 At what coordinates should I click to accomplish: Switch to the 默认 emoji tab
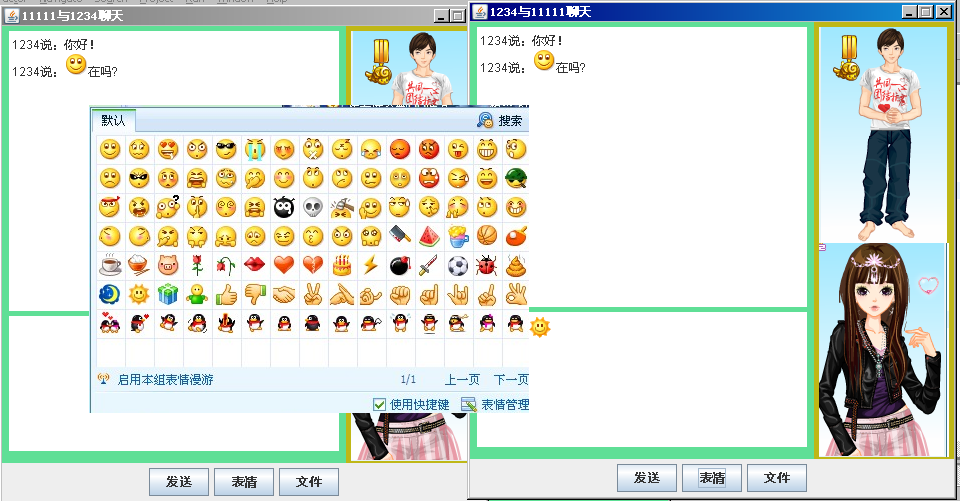(x=113, y=121)
